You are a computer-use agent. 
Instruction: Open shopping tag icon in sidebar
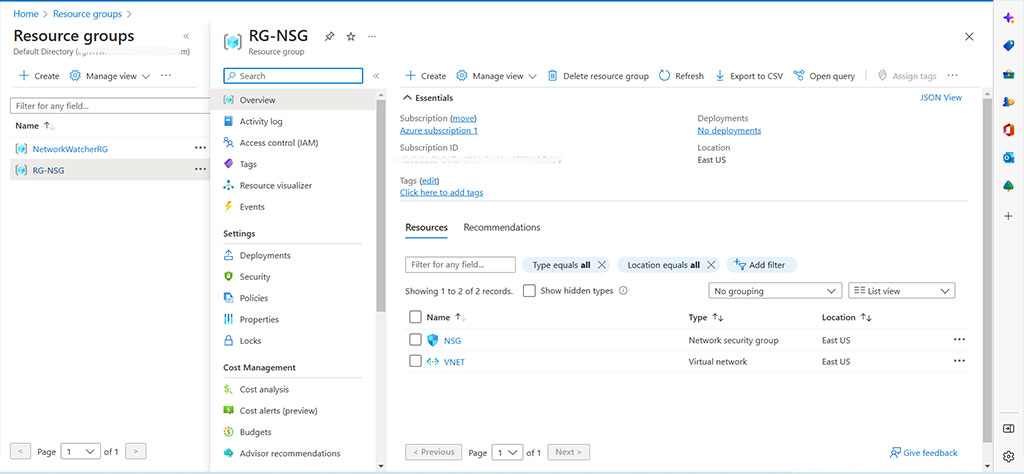click(1008, 46)
